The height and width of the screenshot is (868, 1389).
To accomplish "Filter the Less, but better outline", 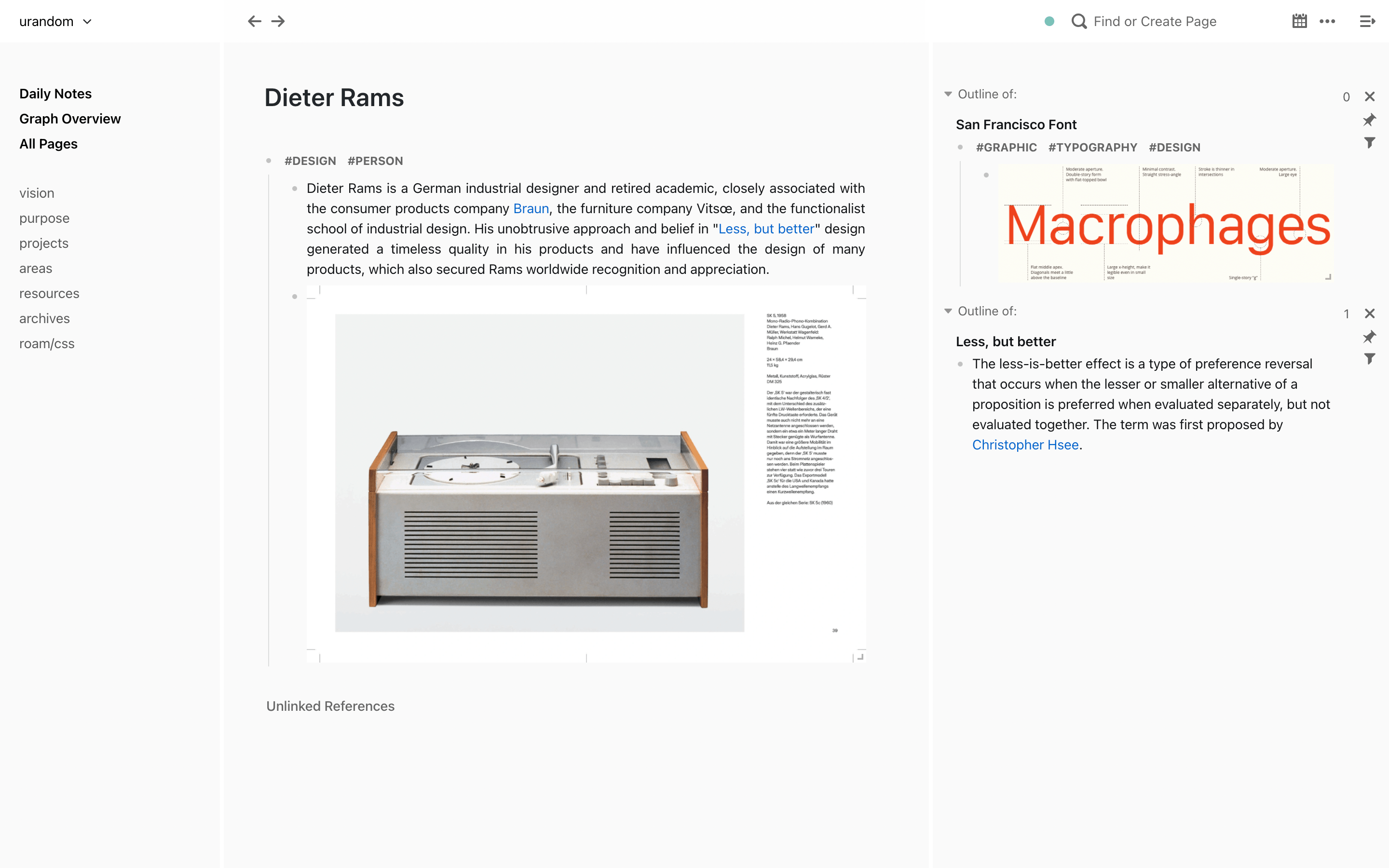I will tap(1370, 359).
